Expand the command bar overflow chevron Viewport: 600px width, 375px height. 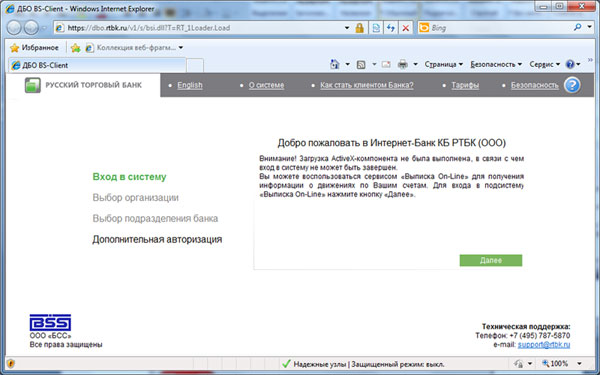point(590,60)
